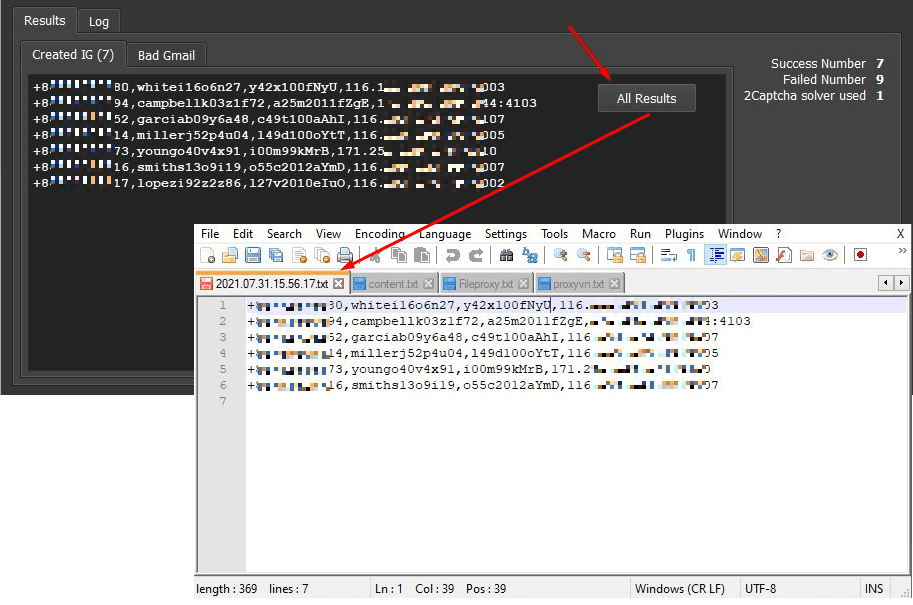Click the Monitoring eye icon in toolbar
This screenshot has height=605, width=913.
click(x=830, y=255)
